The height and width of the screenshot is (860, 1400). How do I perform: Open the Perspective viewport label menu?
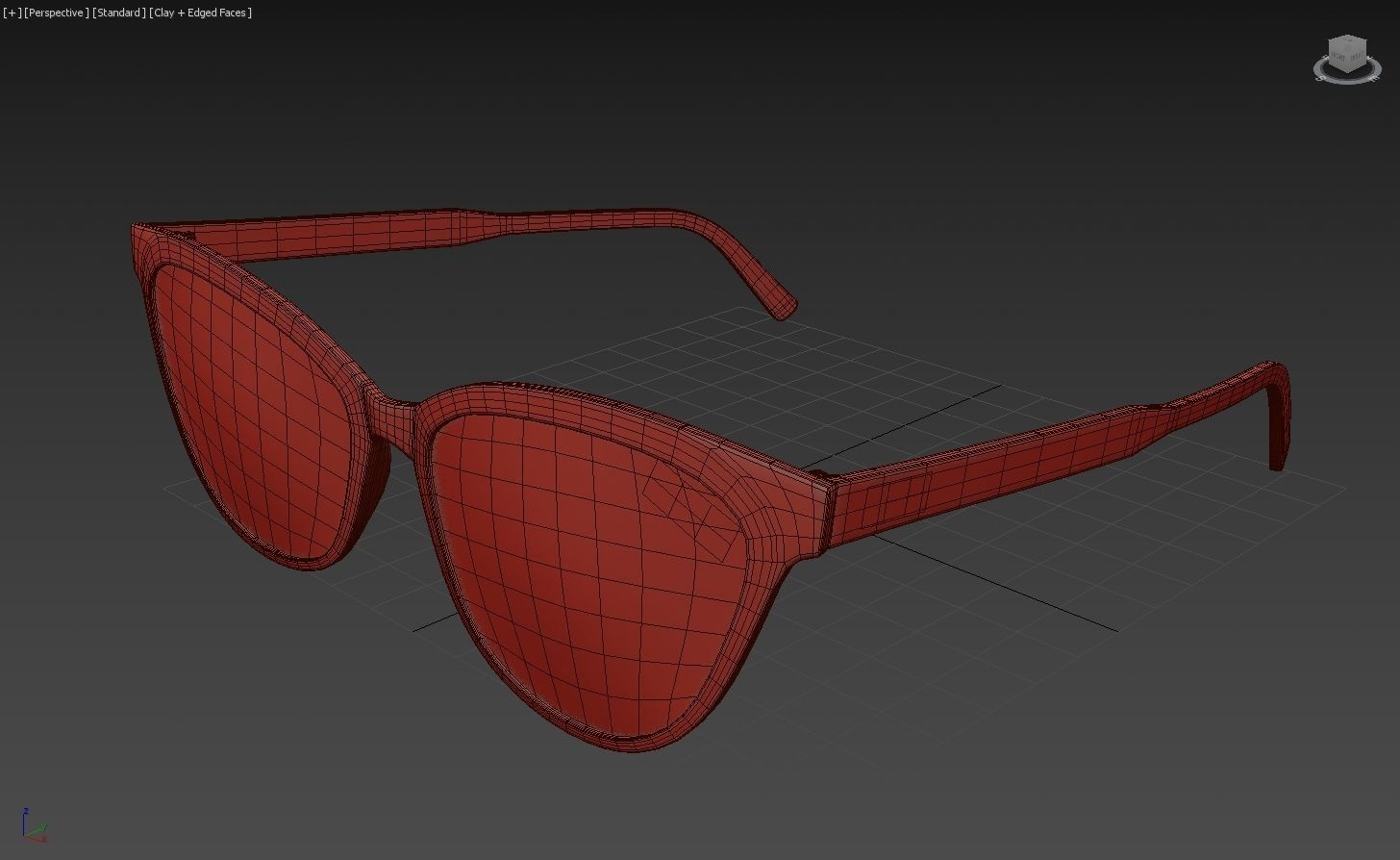pos(57,13)
